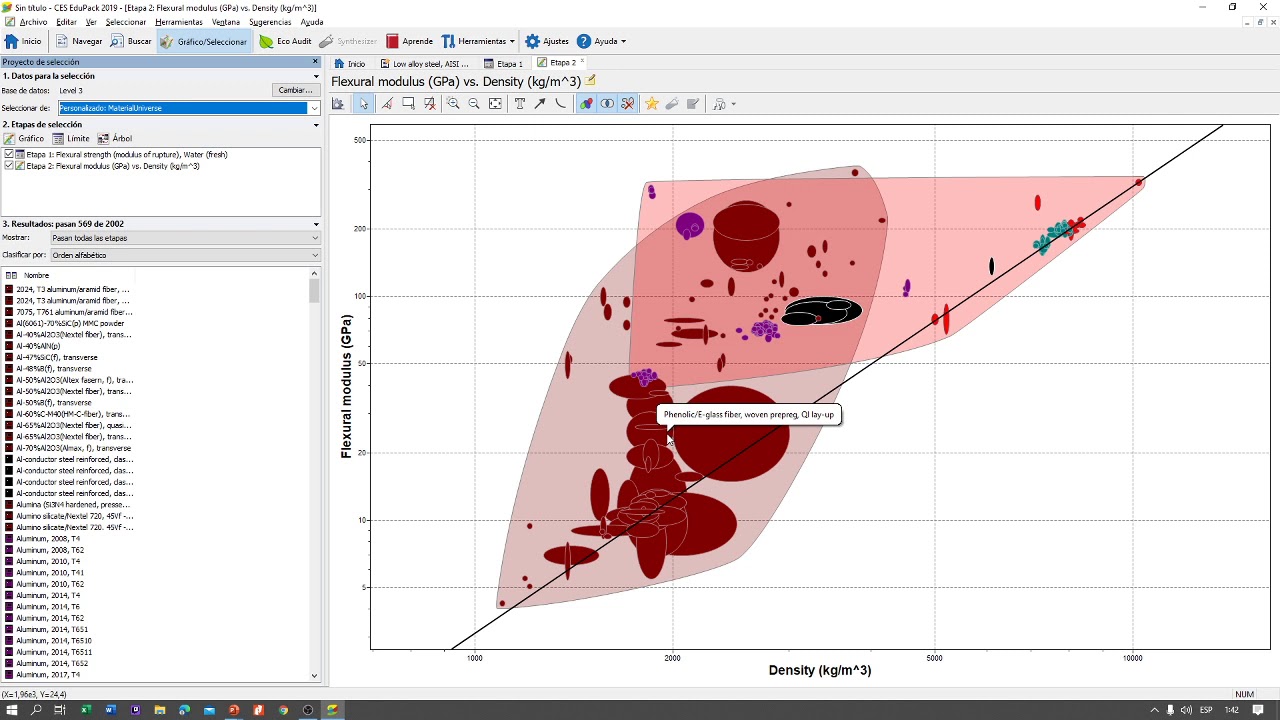Screen dimensions: 1280x720
Task: Open Excel from the Windows taskbar
Action: [x=85, y=710]
